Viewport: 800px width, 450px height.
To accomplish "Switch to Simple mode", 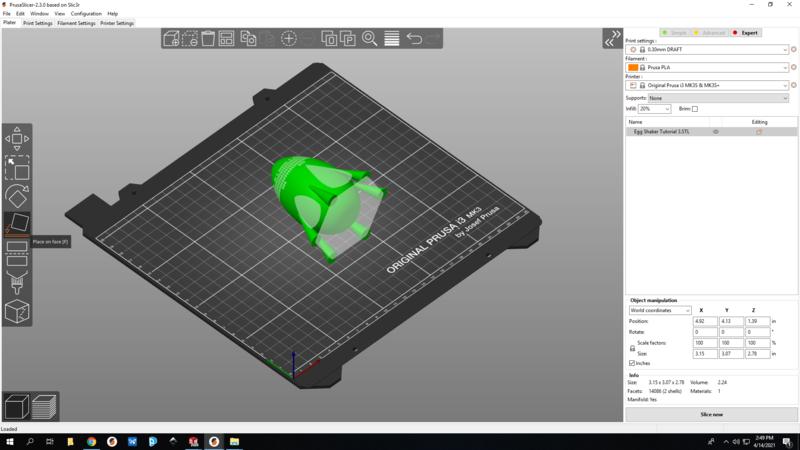I will pos(674,33).
